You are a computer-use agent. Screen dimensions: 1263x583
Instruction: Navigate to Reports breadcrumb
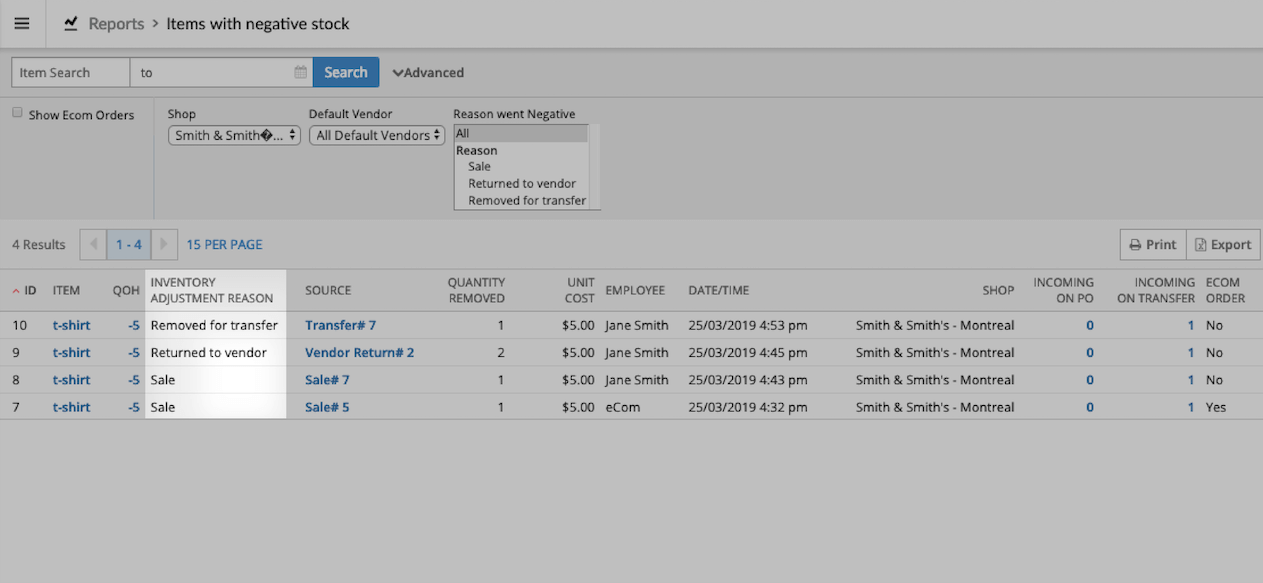(116, 24)
